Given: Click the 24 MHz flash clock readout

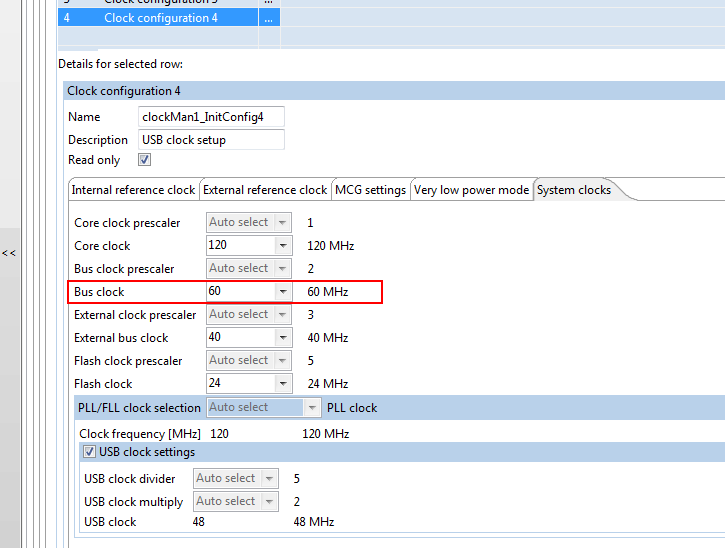Looking at the screenshot, I should point(328,384).
